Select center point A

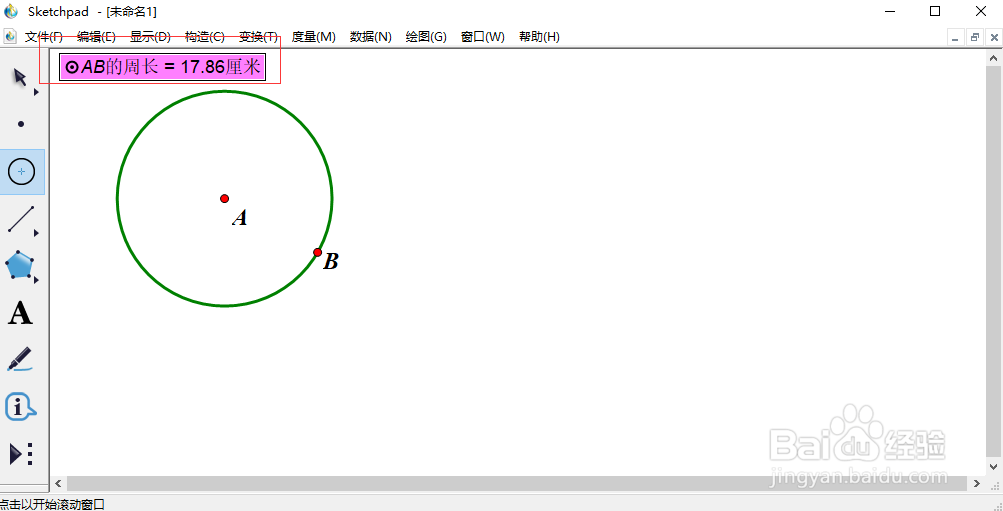tap(225, 198)
